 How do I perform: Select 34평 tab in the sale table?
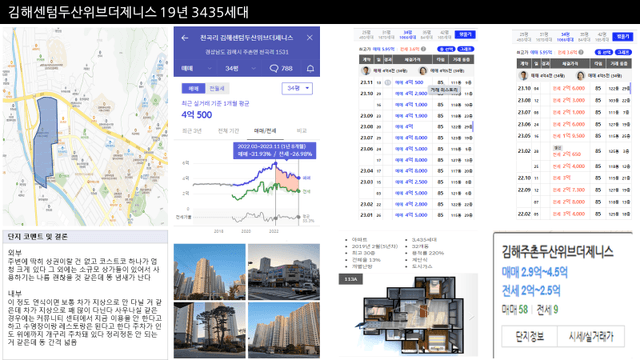407,35
